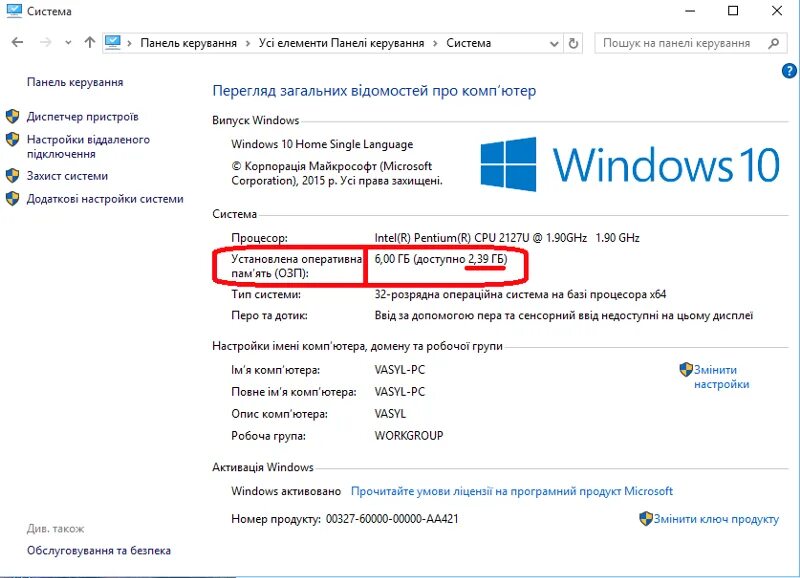Viewport: 800px width, 578px height.
Task: Read Microsoft license terms link
Action: (x=512, y=491)
